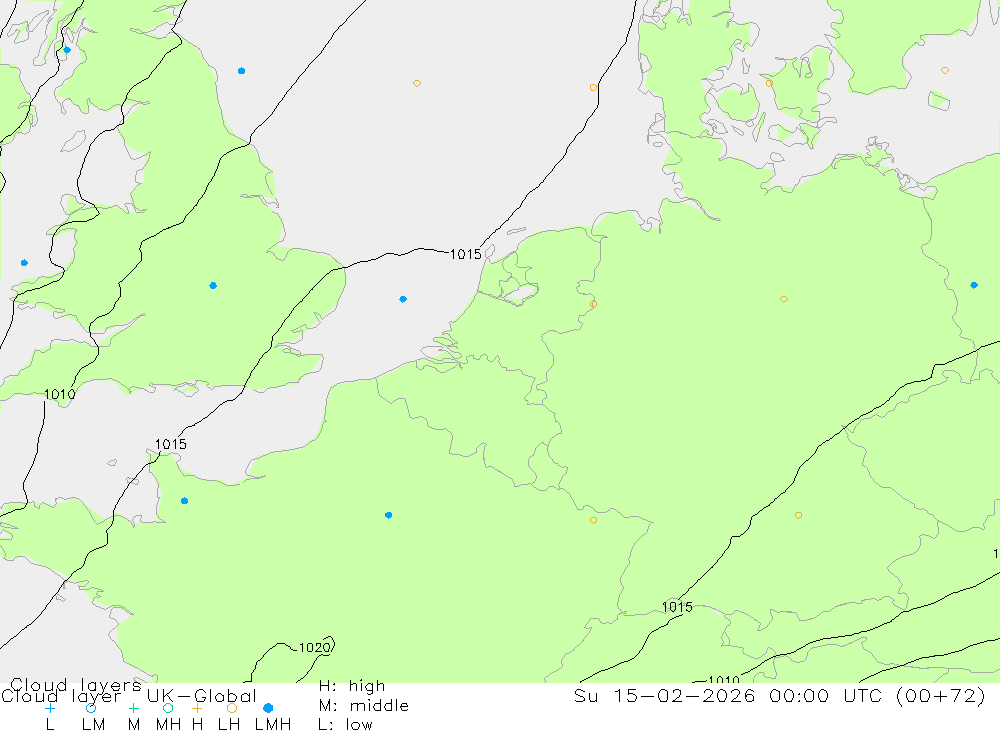Click the orange circle LH legend symbol

click(x=232, y=708)
